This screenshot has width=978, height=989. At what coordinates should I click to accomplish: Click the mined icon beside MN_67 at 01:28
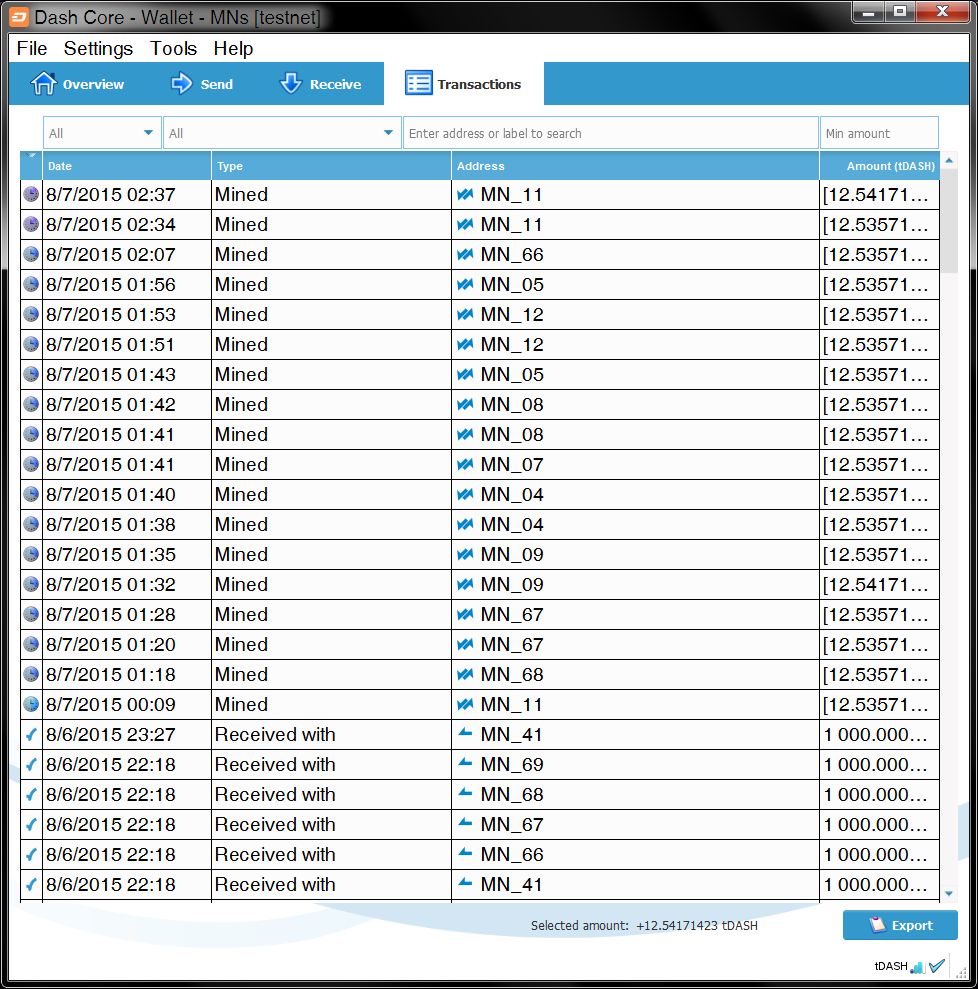click(x=465, y=614)
